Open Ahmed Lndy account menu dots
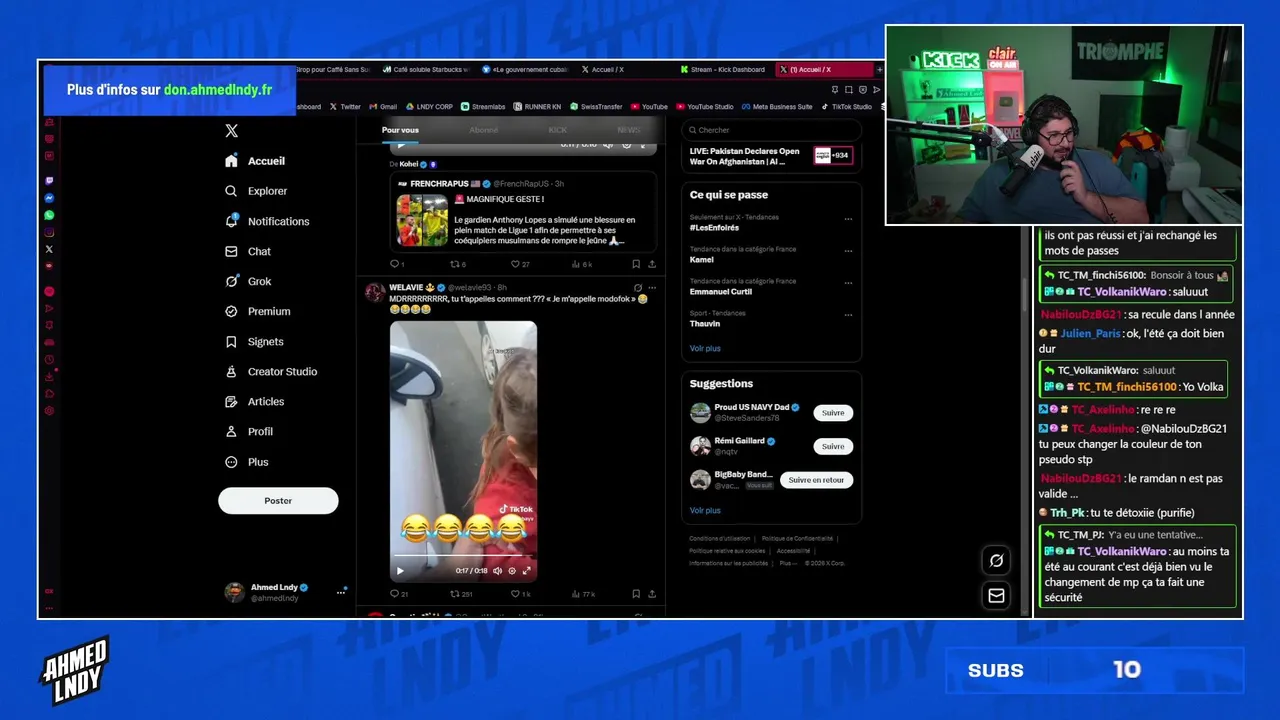Viewport: 1280px width, 720px height. 341,592
